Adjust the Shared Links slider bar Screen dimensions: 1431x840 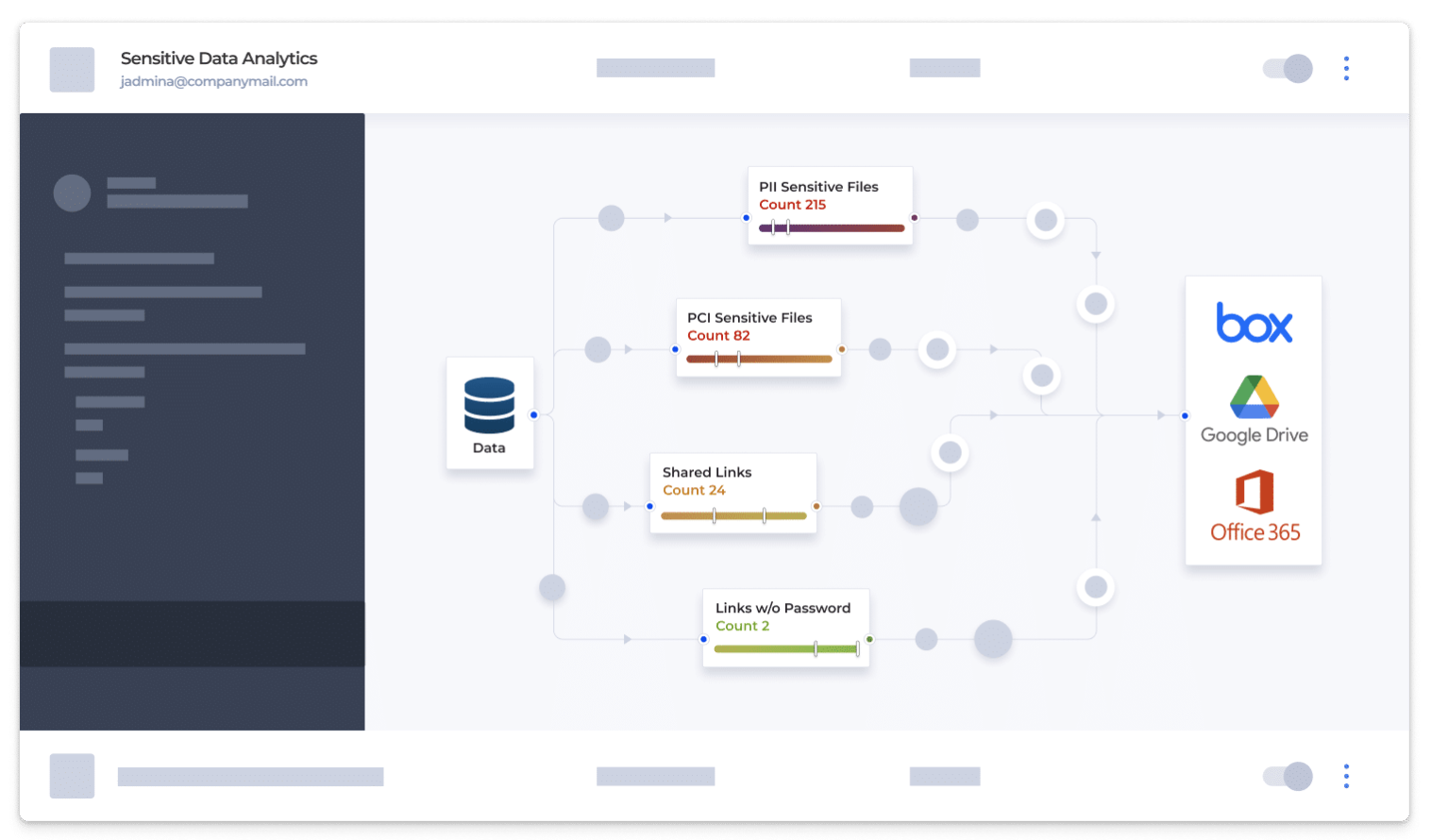coord(733,515)
